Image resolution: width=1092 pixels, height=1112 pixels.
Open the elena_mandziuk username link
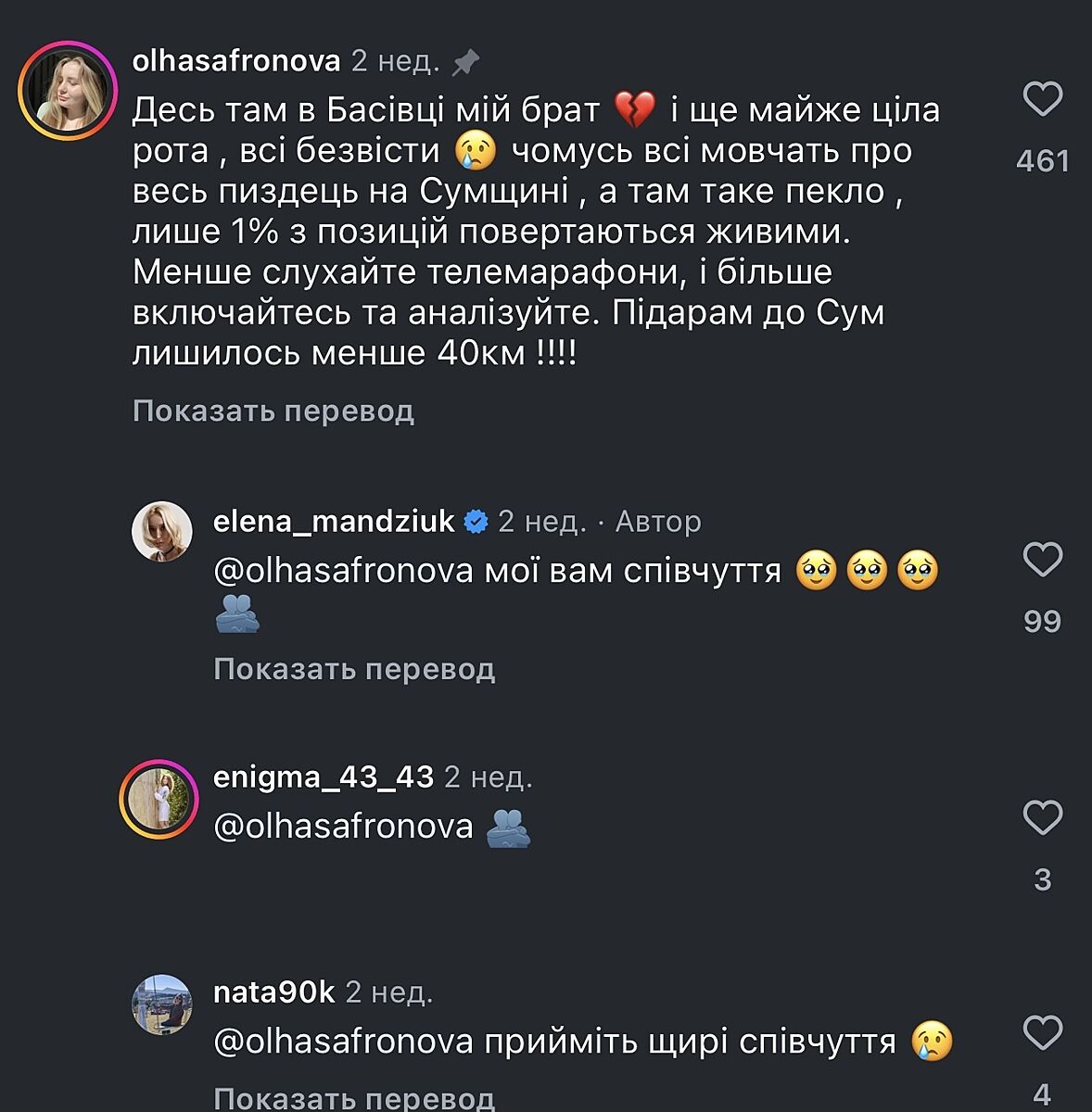tap(334, 522)
